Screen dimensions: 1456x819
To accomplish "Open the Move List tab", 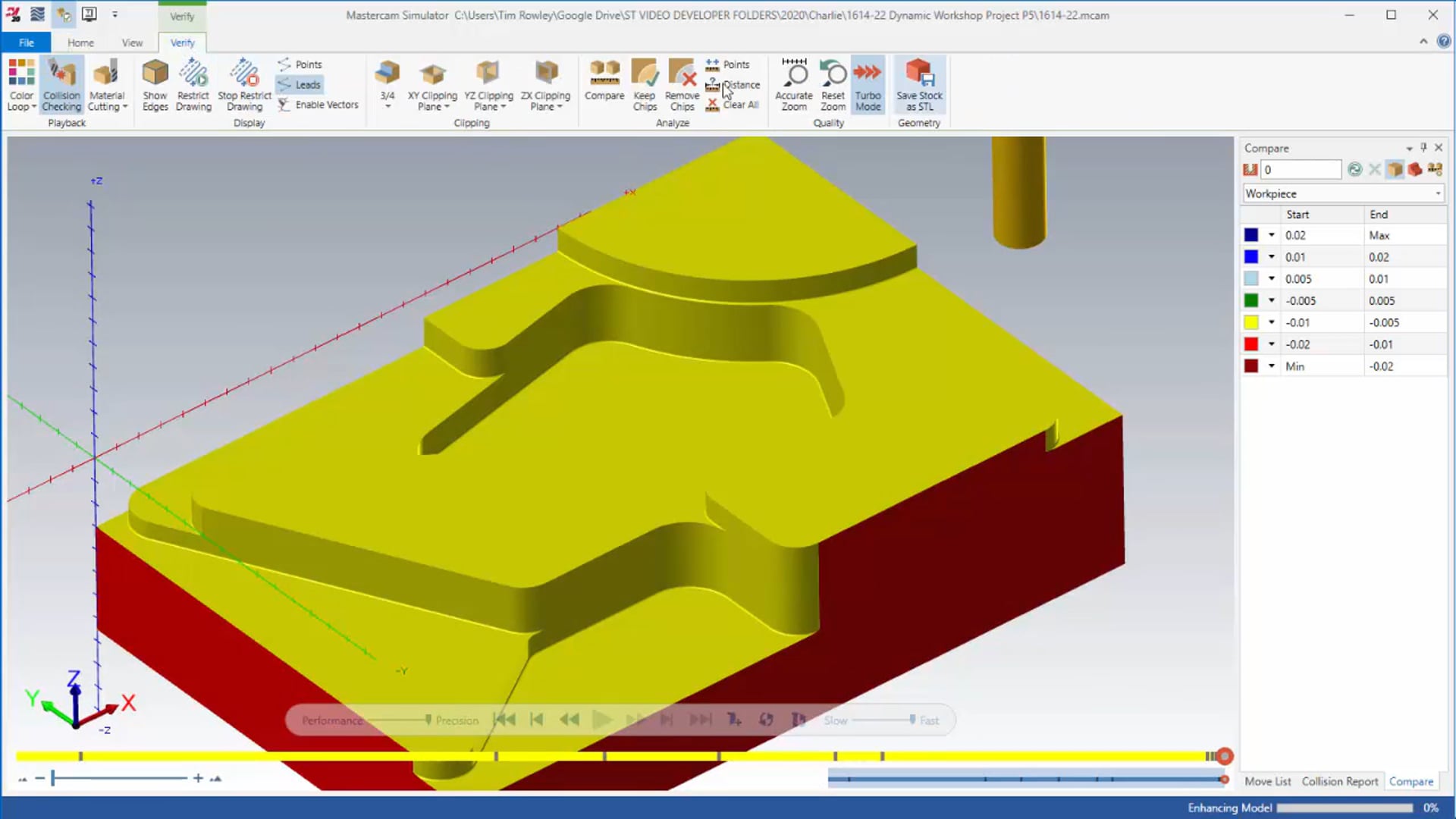I will pyautogui.click(x=1267, y=781).
